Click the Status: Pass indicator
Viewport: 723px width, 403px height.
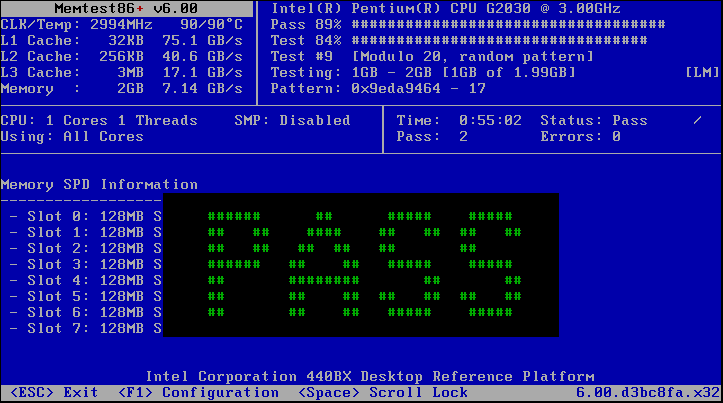tap(593, 121)
